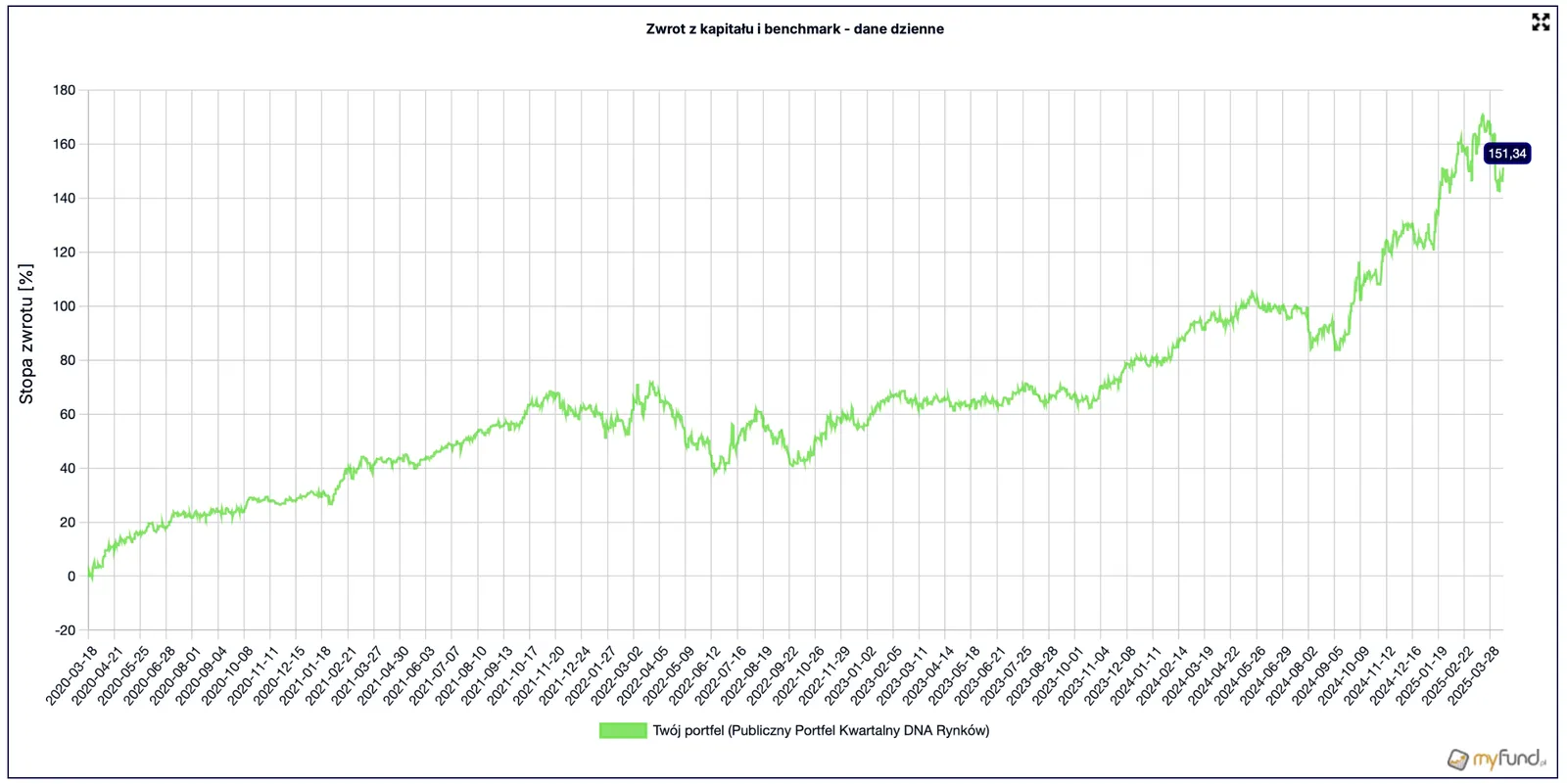Click the 2021-09-13 date label
The width and height of the screenshot is (1567, 784).
[x=487, y=675]
